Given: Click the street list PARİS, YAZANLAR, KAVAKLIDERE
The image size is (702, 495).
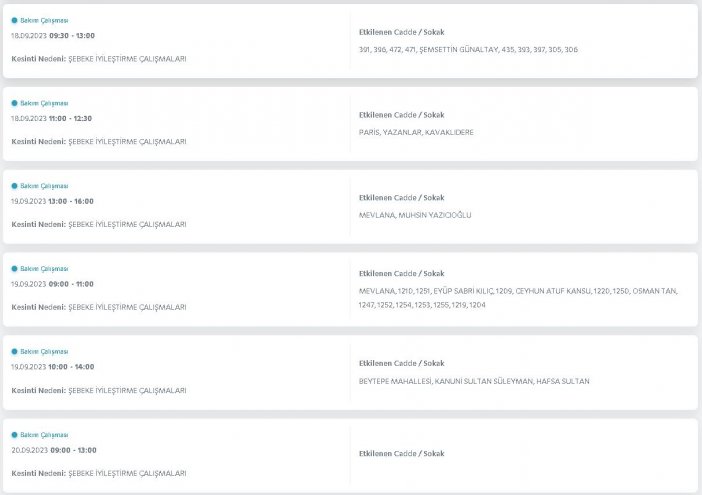Looking at the screenshot, I should (416, 132).
